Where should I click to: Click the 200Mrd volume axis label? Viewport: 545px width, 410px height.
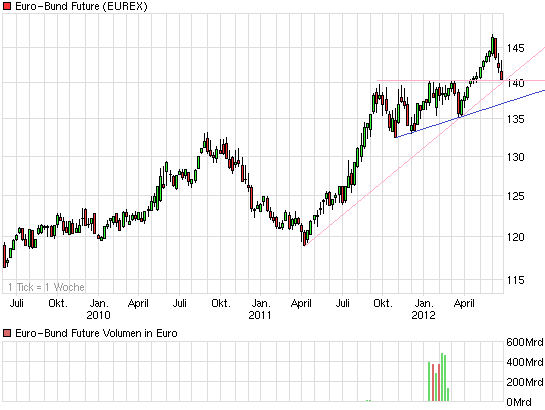[525, 382]
